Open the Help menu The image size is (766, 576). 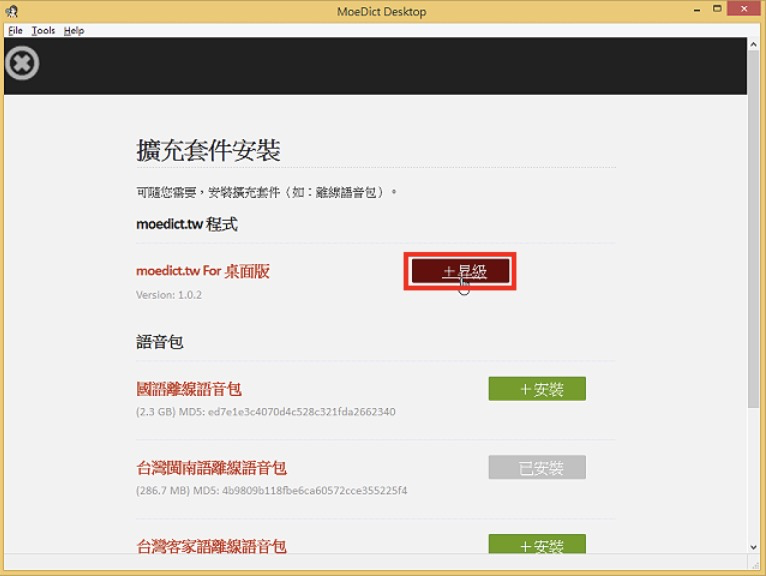(74, 30)
